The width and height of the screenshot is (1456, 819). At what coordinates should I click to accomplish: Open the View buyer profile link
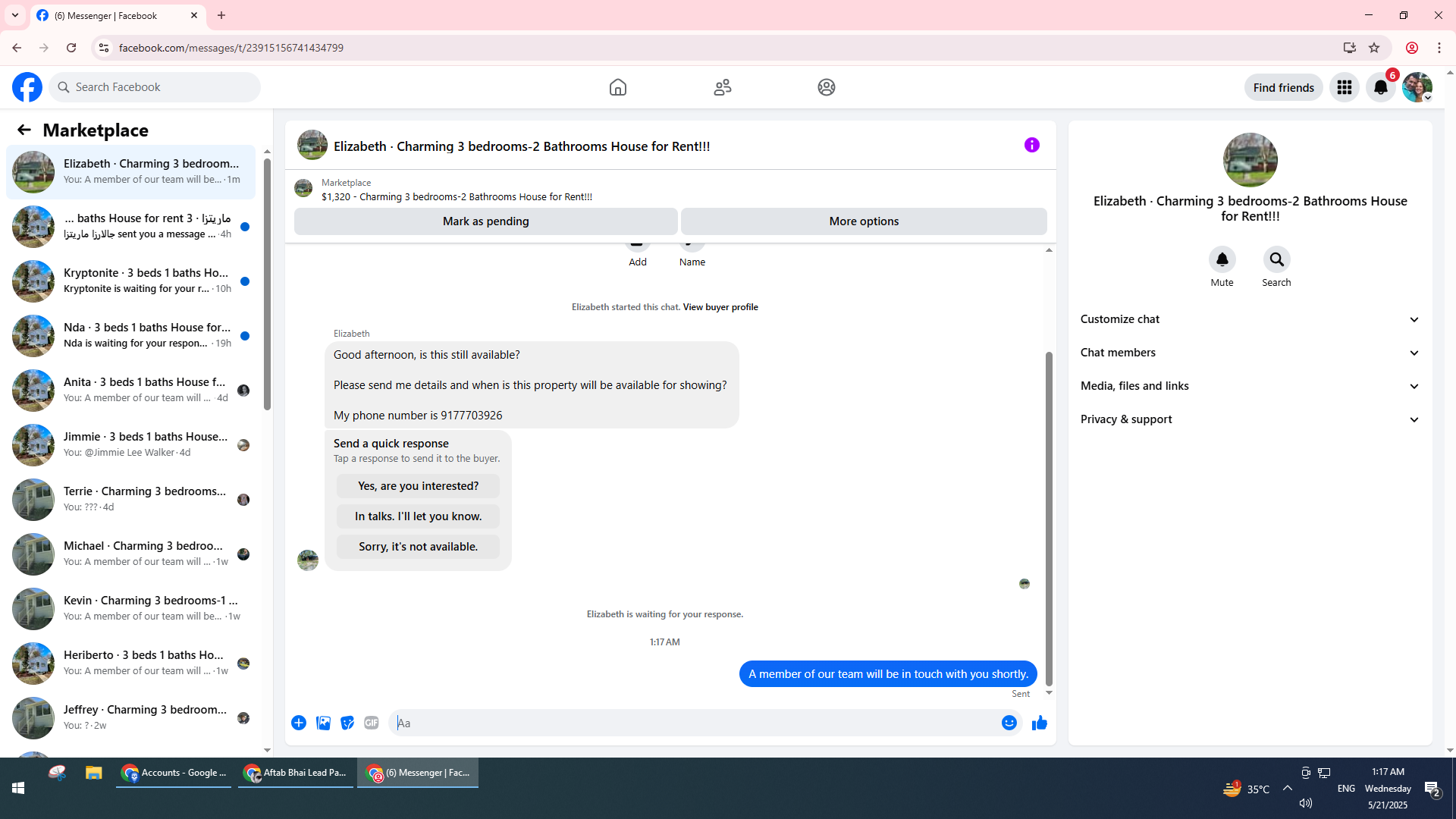(x=720, y=307)
